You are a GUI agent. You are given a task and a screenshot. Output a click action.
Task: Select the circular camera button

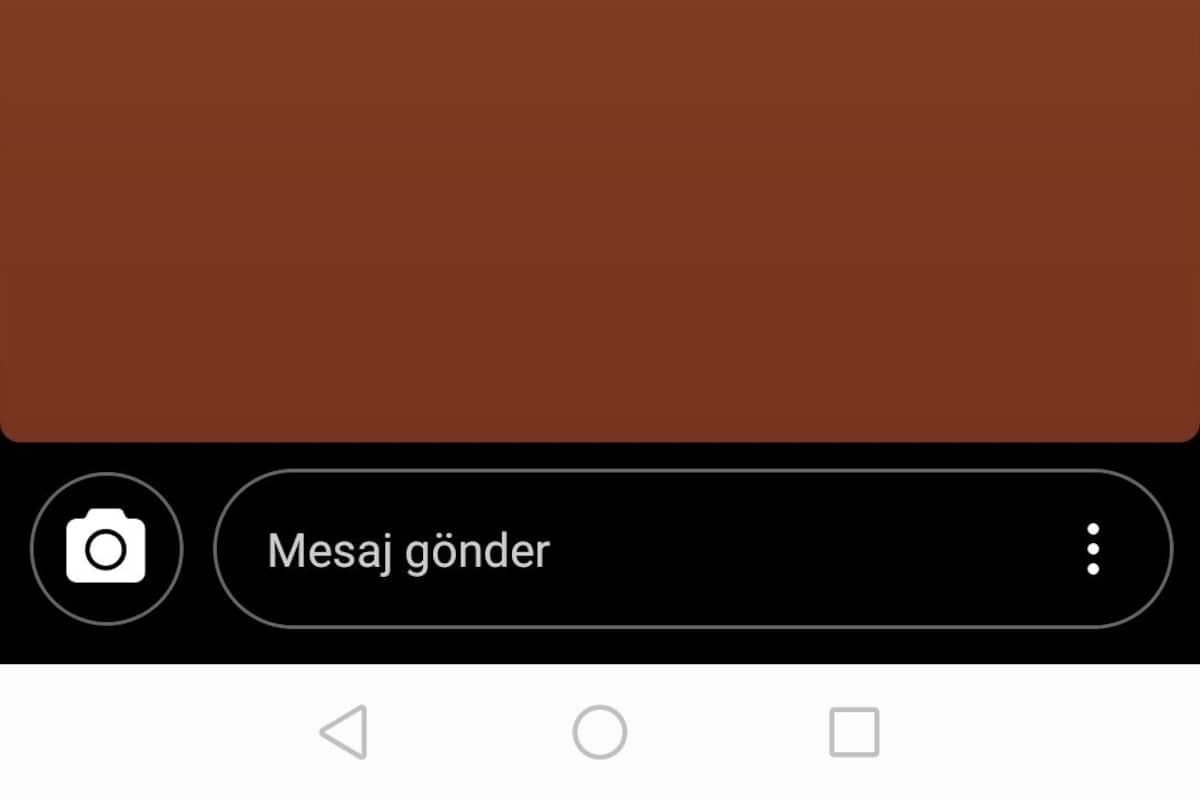tap(106, 549)
